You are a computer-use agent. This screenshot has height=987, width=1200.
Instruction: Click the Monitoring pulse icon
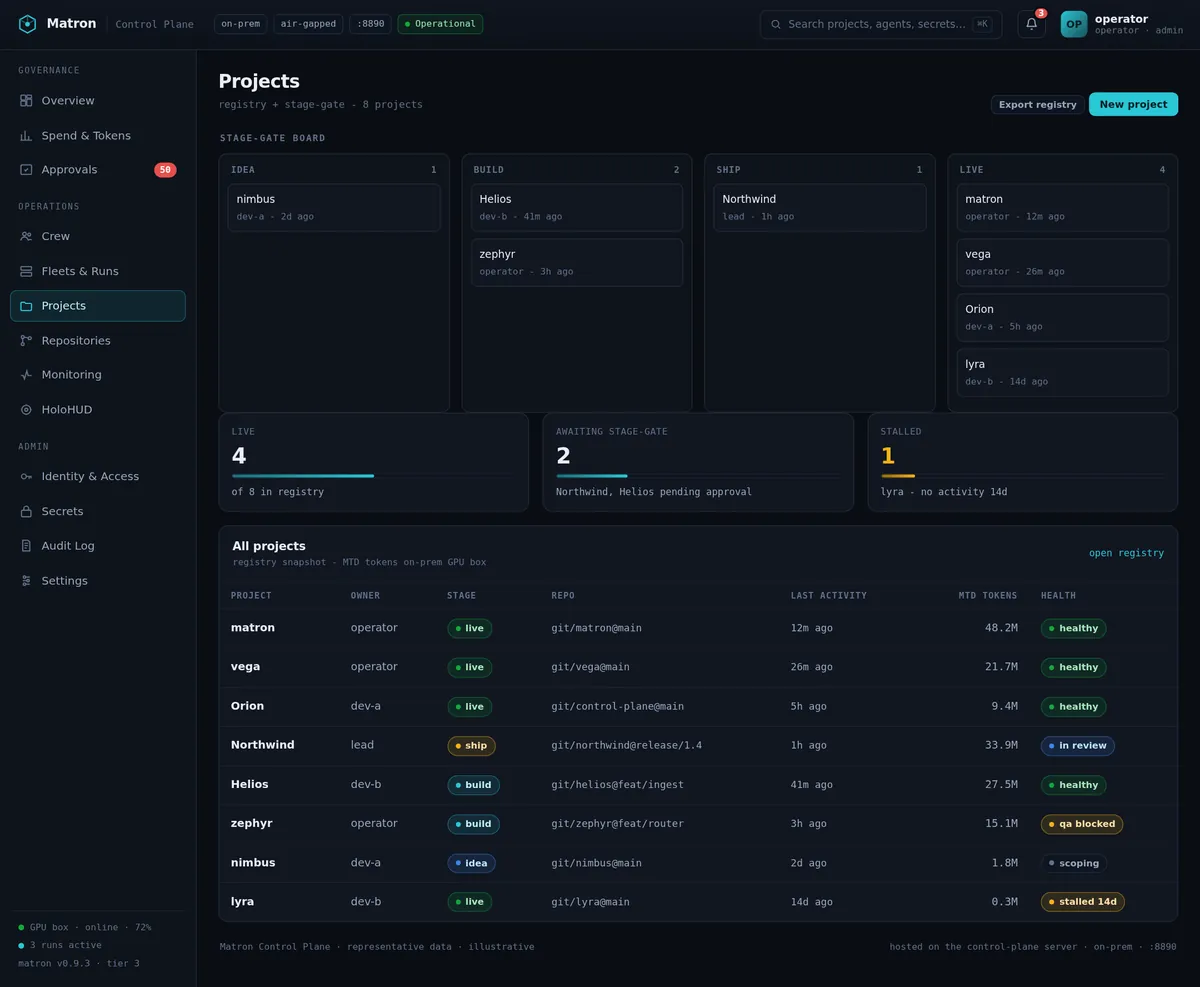(x=26, y=375)
